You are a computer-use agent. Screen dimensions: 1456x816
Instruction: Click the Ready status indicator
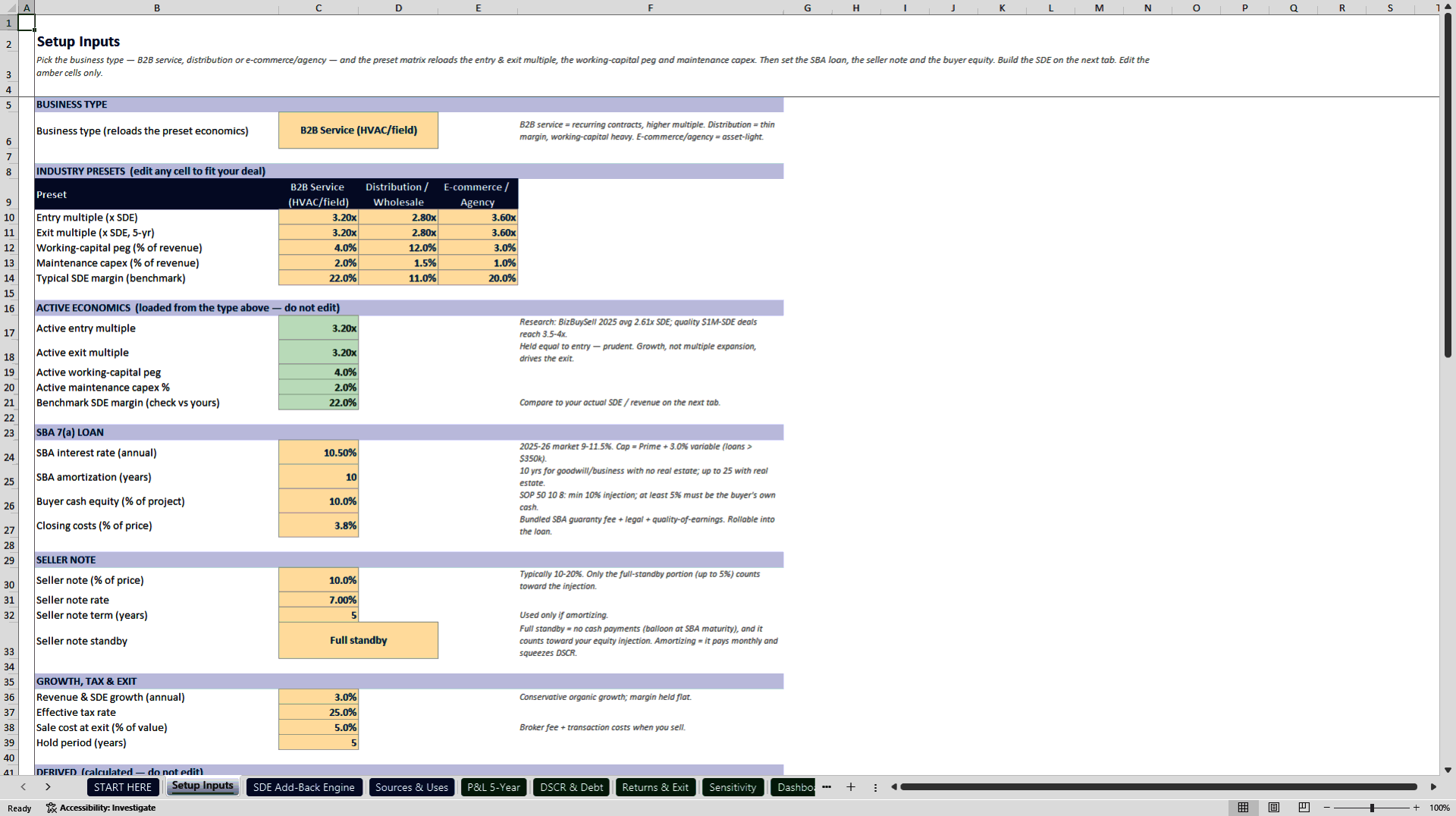click(20, 808)
